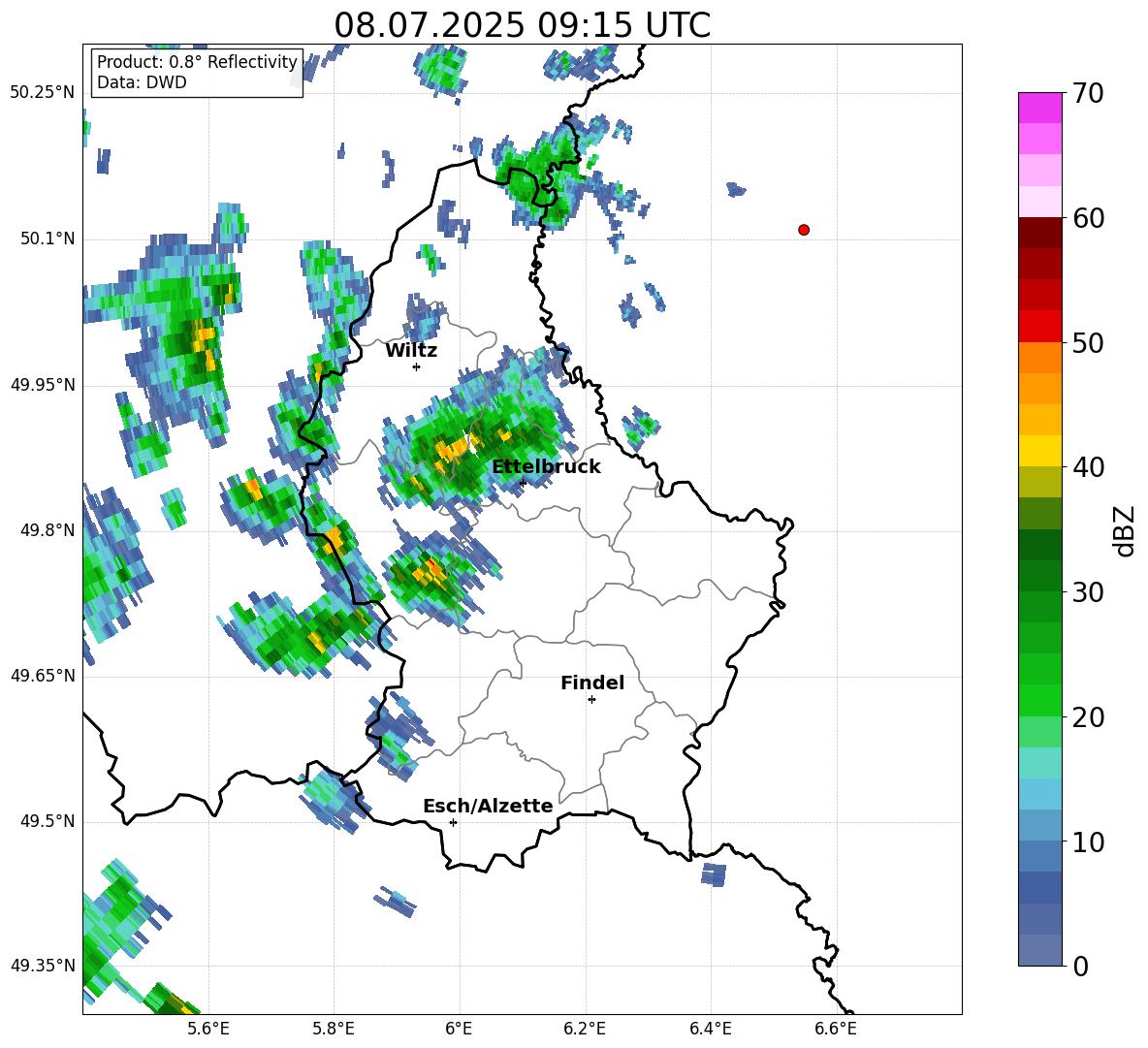This screenshot has width=1148, height=1048.
Task: Click the 60 label on colorbar
Action: [1088, 218]
